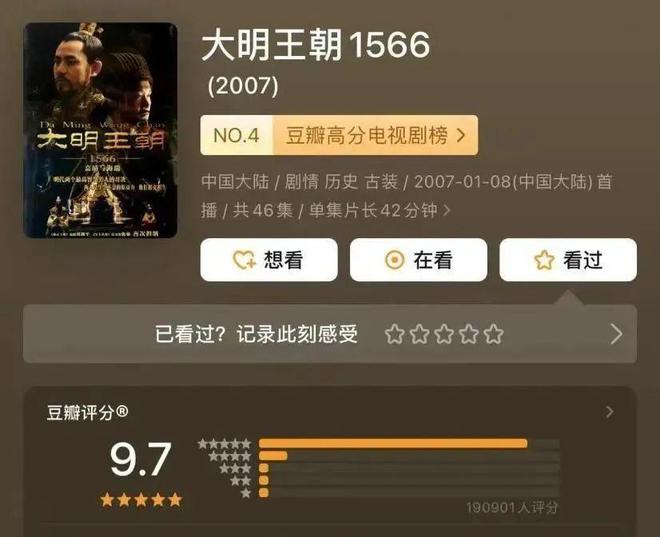
Task: Expand show details after 单集片长42分钟
Action: [447, 210]
